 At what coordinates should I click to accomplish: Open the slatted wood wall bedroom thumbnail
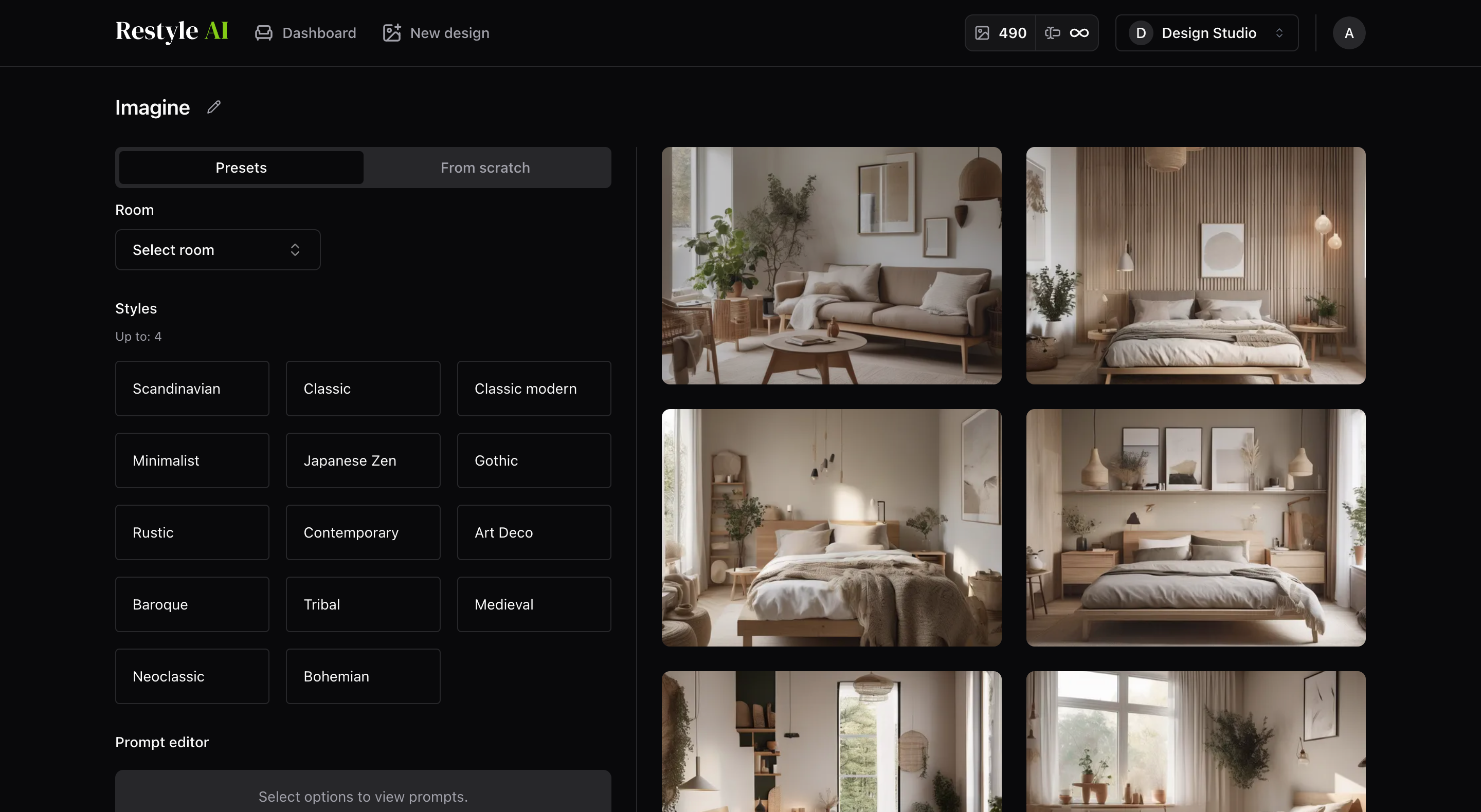coord(1195,266)
